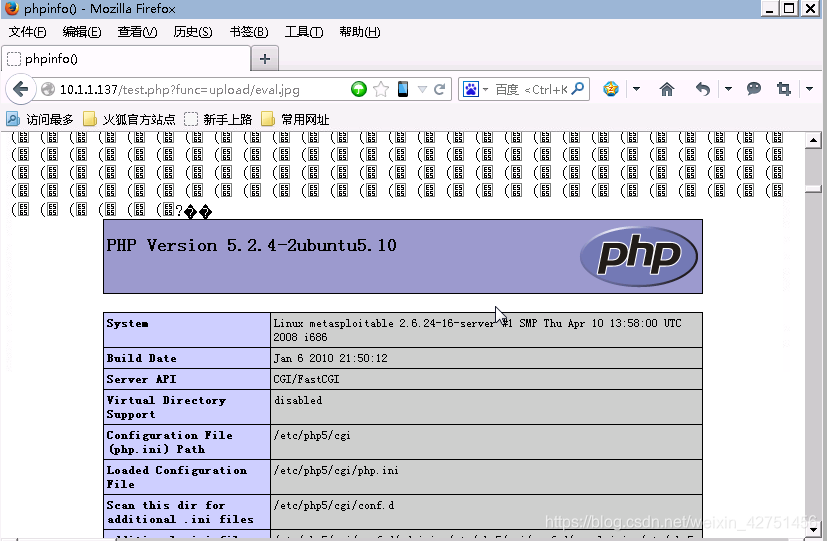Image resolution: width=827 pixels, height=541 pixels.
Task: Click the star badge toolbar icon
Action: (x=611, y=89)
